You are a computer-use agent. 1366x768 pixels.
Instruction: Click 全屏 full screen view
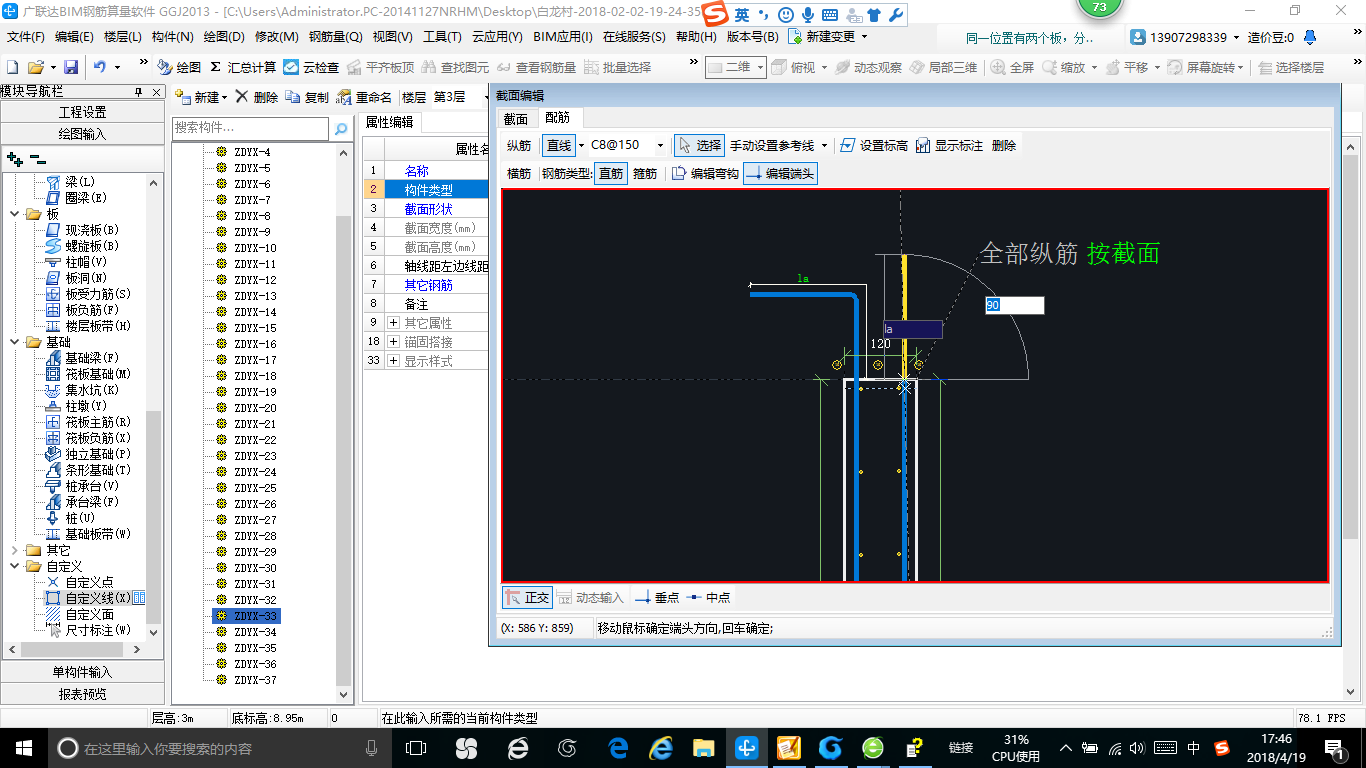pyautogui.click(x=1012, y=67)
